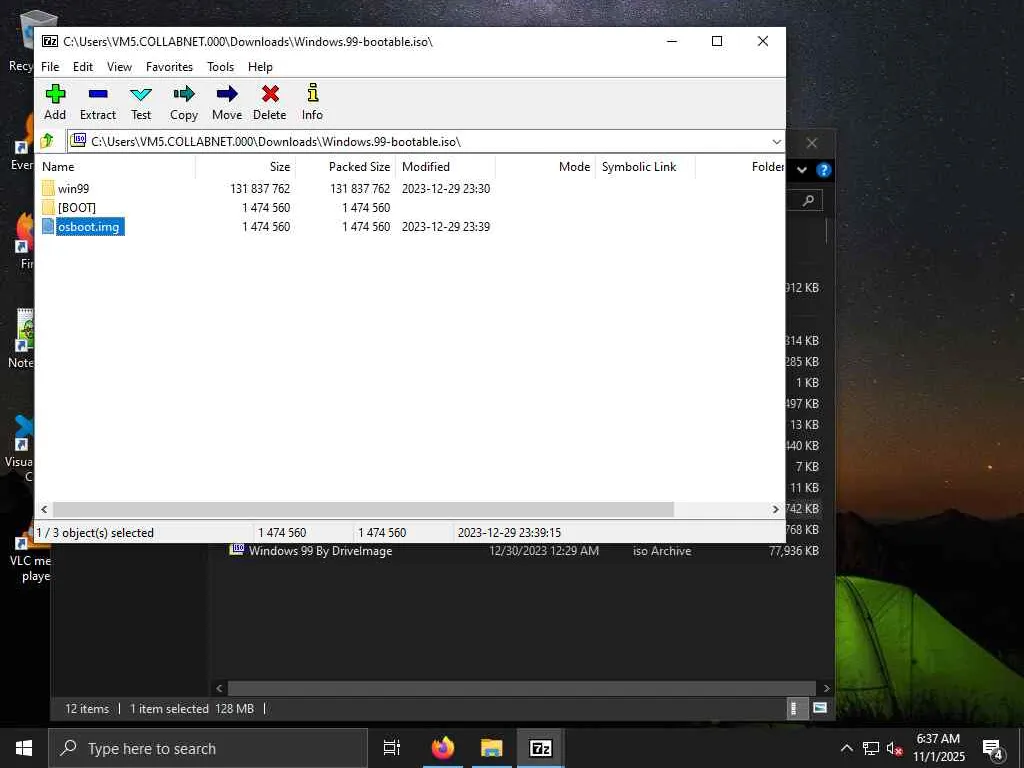Click the Extract toolbar icon

click(98, 94)
